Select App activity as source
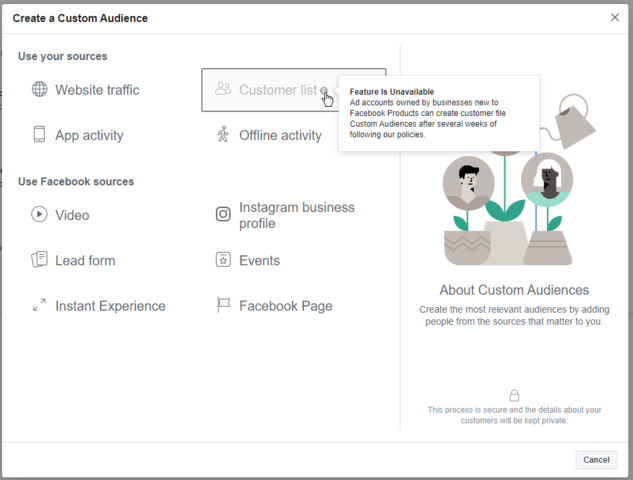The height and width of the screenshot is (480, 633). coord(89,135)
